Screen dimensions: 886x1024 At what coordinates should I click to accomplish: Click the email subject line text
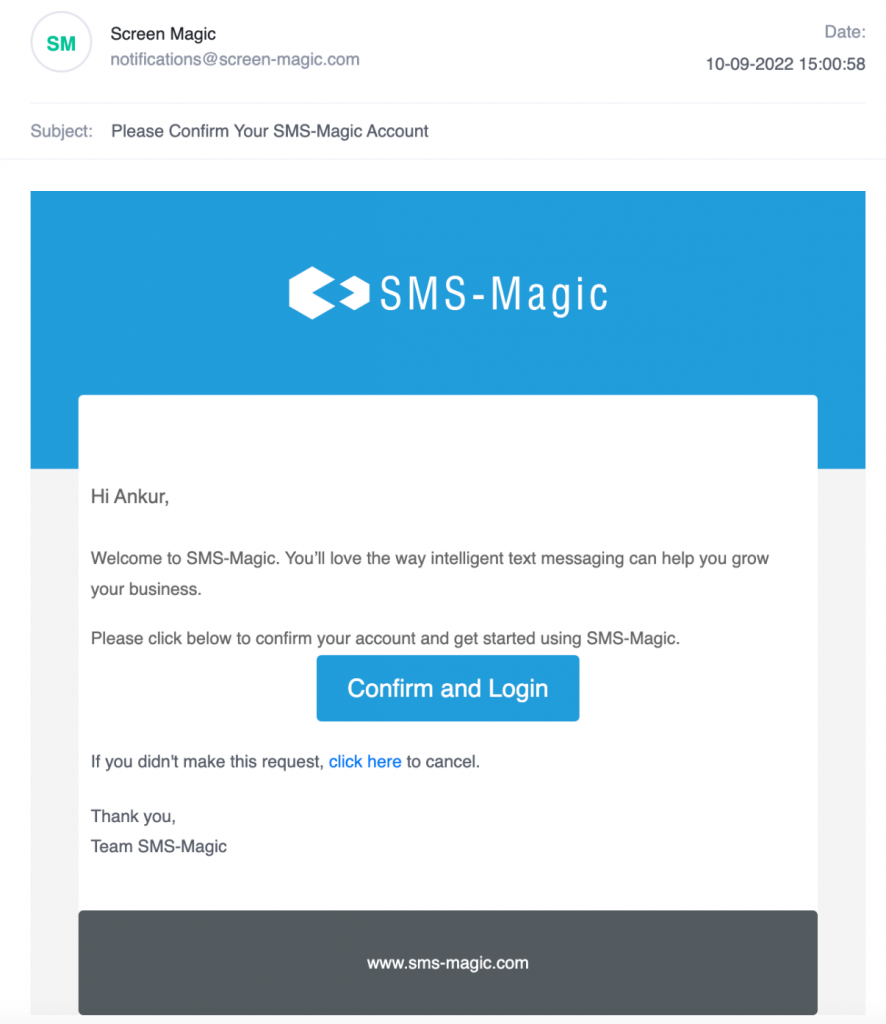coord(270,131)
